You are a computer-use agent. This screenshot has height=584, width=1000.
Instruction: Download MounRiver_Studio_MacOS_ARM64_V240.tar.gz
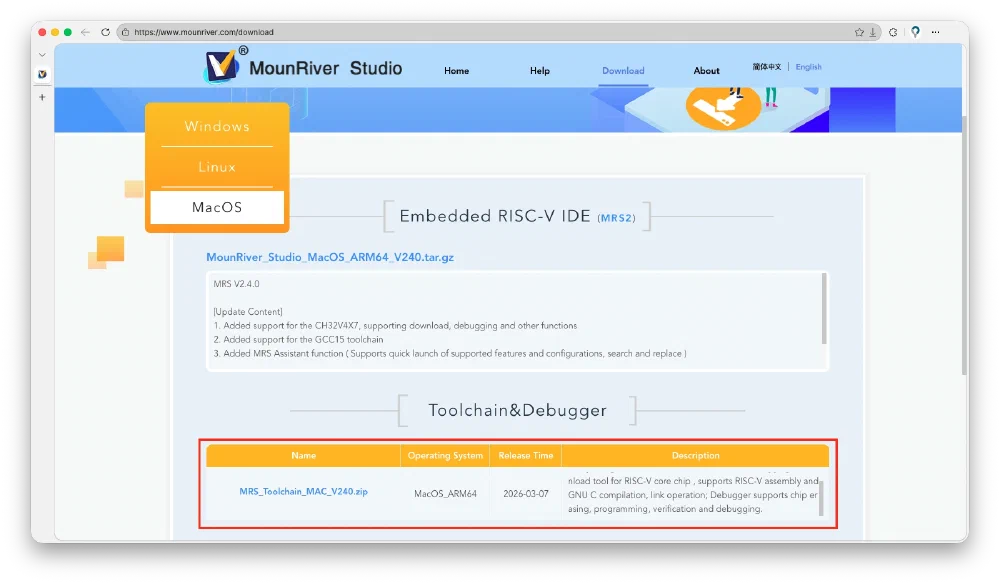coord(330,257)
